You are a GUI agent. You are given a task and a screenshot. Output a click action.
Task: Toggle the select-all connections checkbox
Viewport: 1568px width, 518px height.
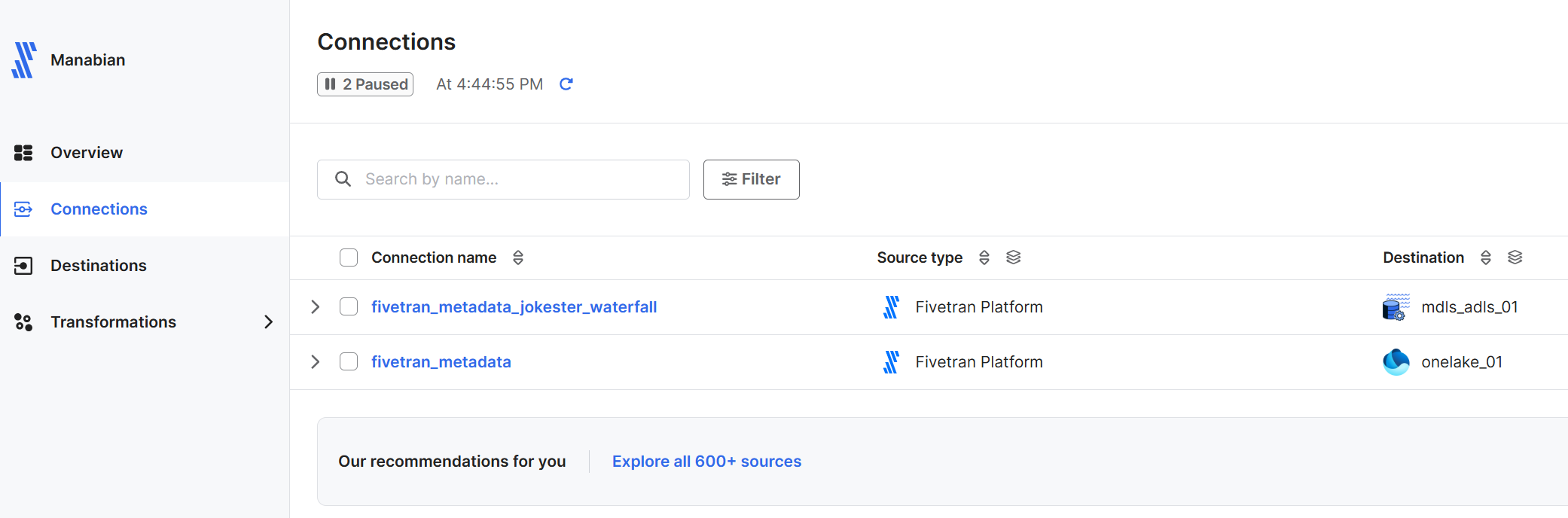[x=349, y=257]
